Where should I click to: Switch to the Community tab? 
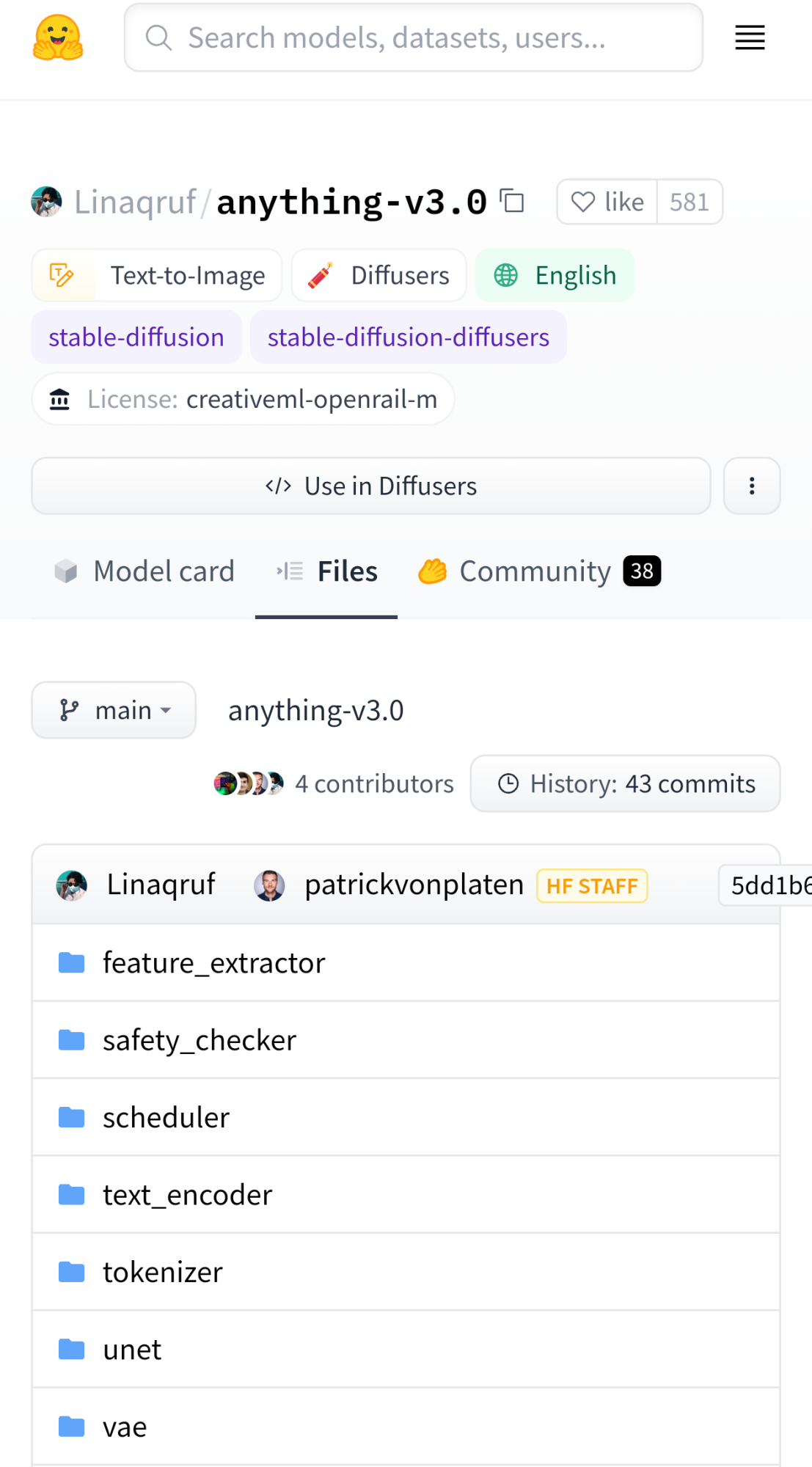pyautogui.click(x=539, y=571)
